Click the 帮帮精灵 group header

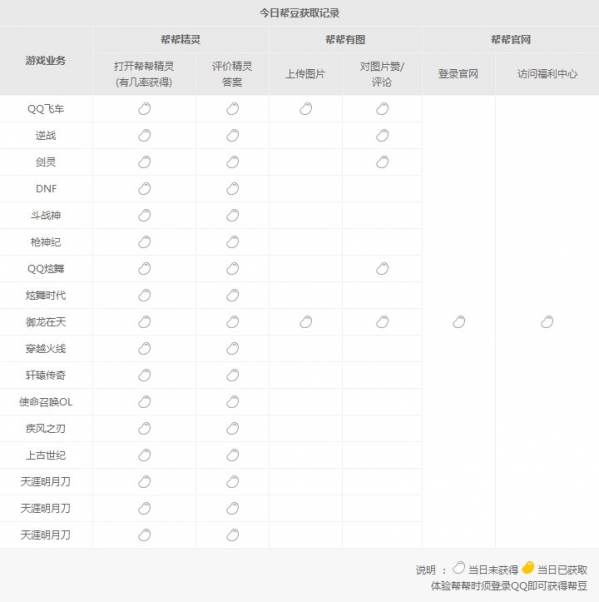pos(180,40)
